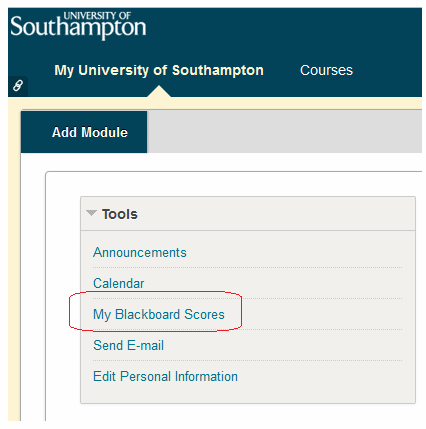Screen dimensions: 426x429
Task: Open the My University of Southampton tab
Action: pyautogui.click(x=159, y=70)
